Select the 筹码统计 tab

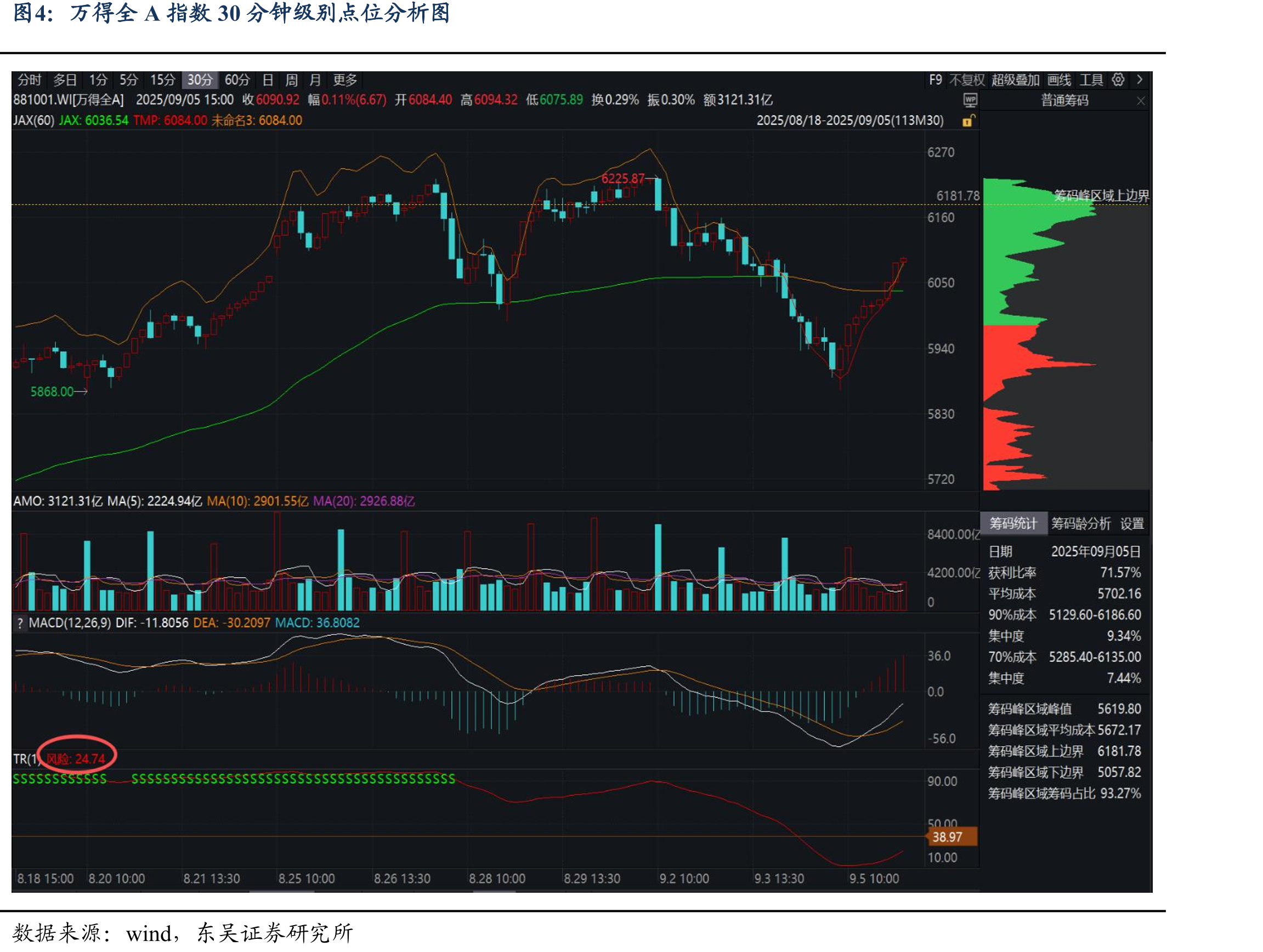coord(1013,523)
